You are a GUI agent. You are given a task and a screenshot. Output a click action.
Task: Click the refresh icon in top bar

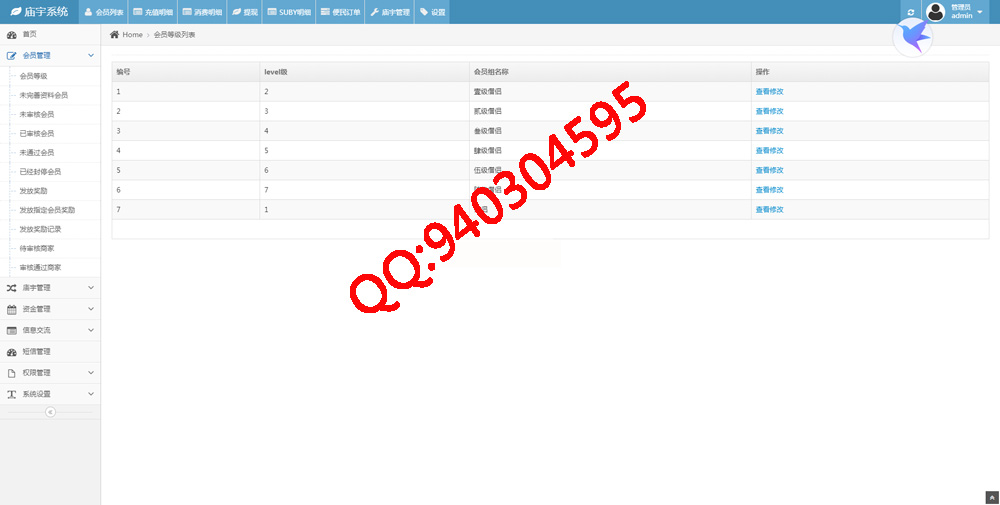point(910,12)
